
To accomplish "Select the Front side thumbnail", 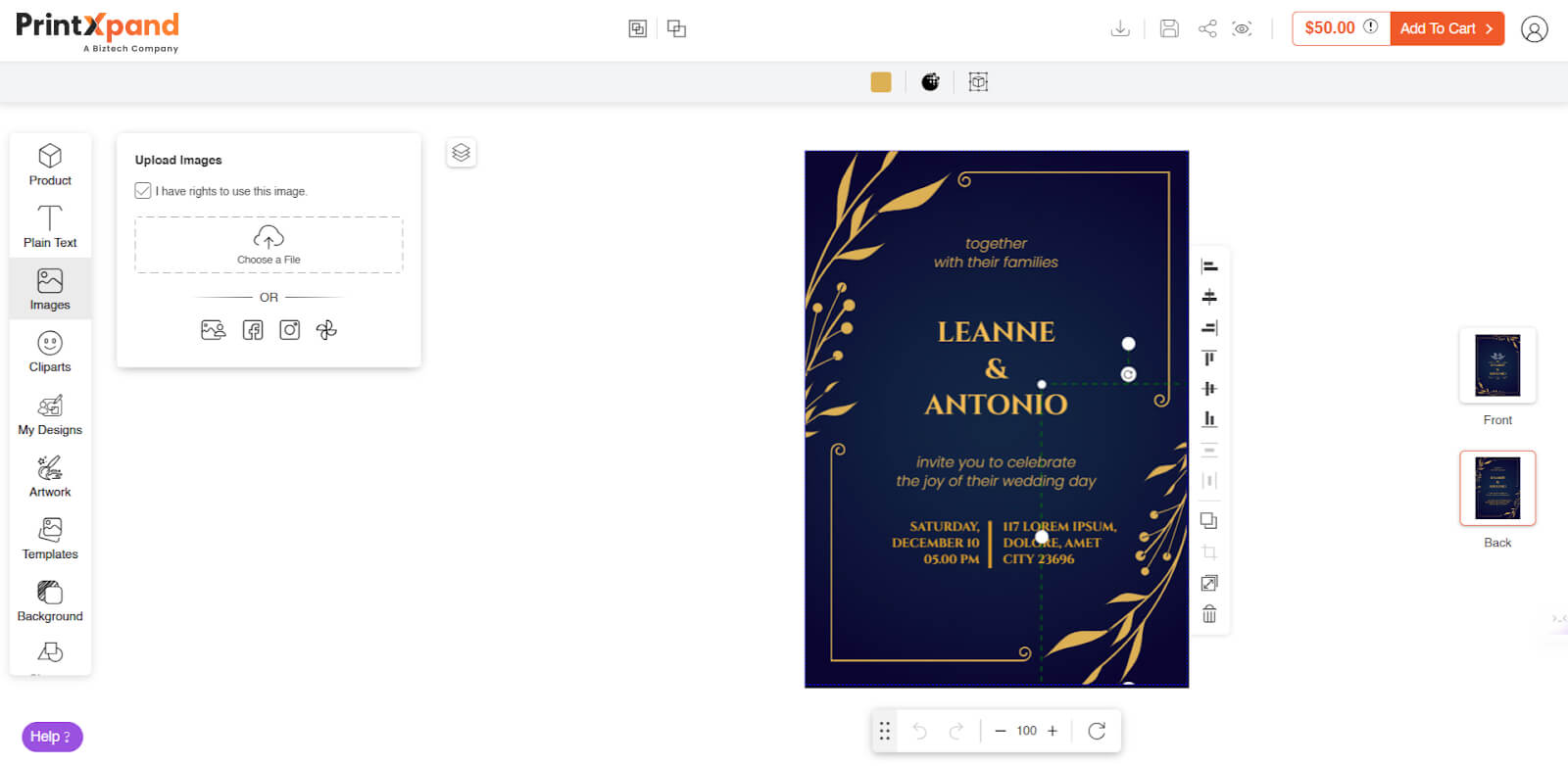I will [x=1497, y=365].
